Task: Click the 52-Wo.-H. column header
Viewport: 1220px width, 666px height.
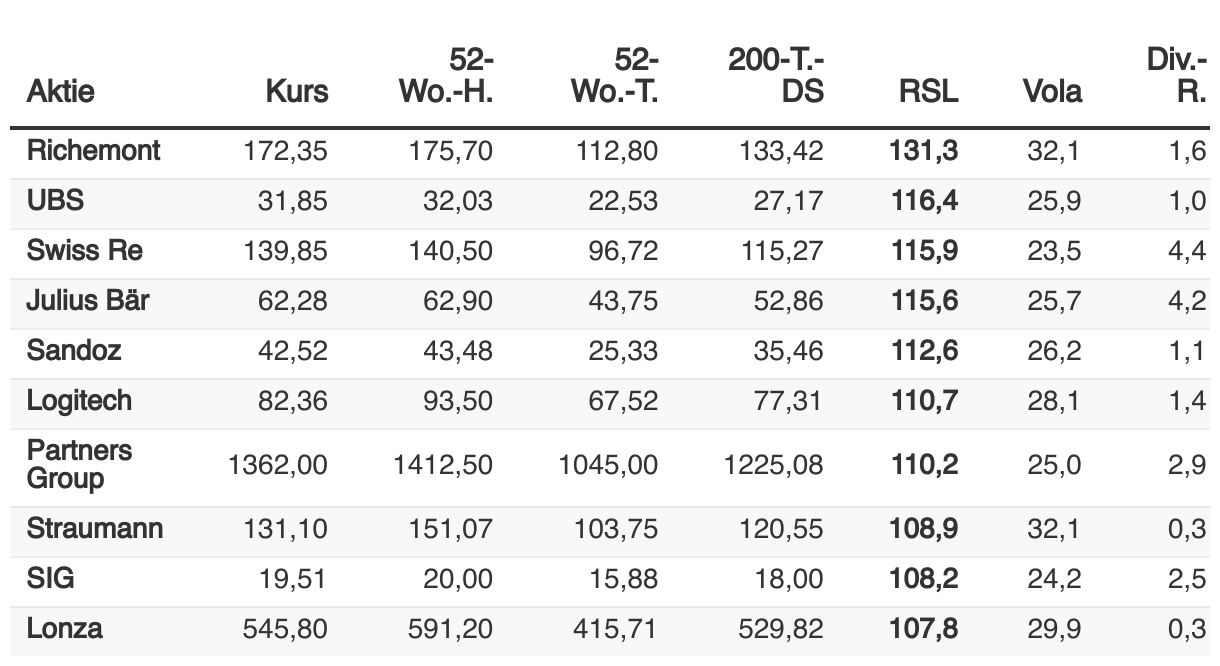Action: tap(446, 77)
